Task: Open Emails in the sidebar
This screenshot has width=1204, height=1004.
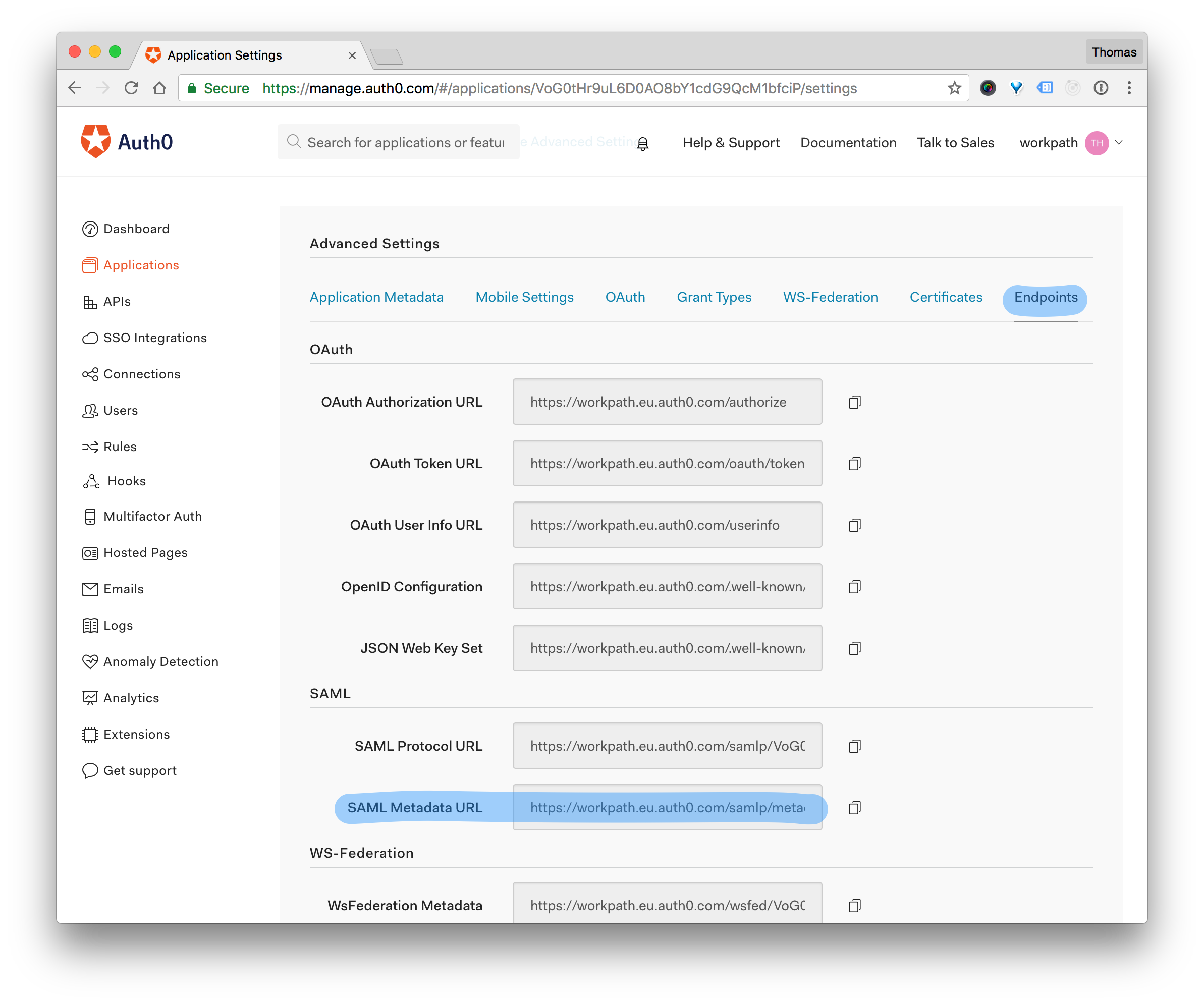Action: [113, 589]
